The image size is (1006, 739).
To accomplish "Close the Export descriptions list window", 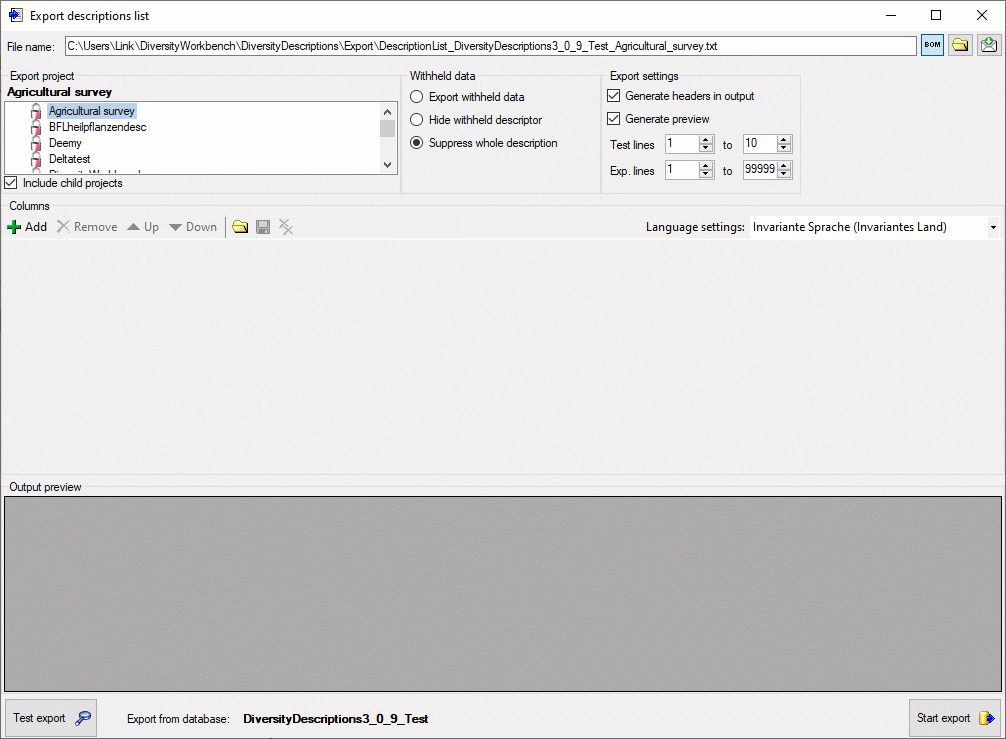I will (x=982, y=15).
